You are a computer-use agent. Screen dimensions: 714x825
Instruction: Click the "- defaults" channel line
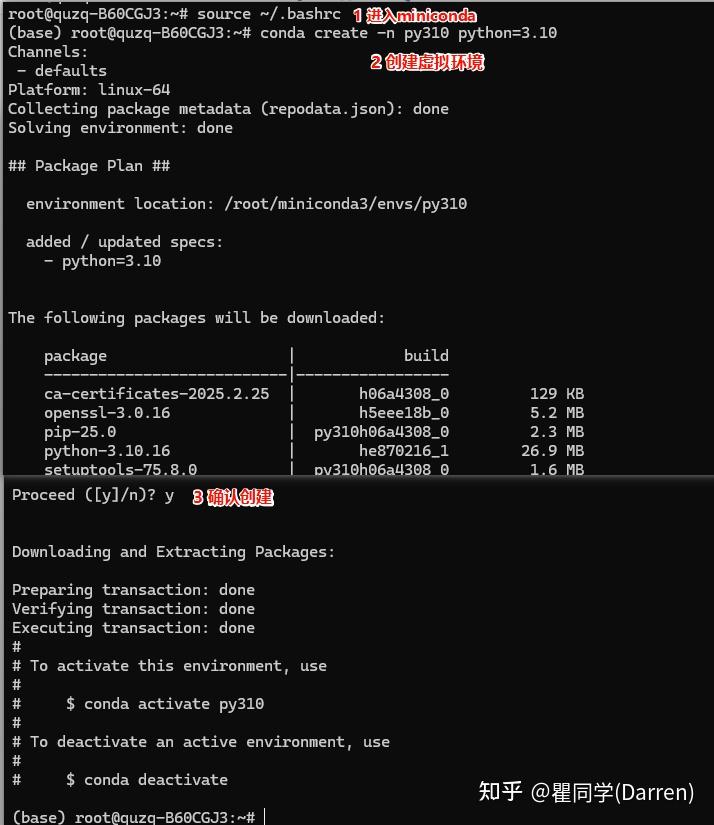(x=62, y=71)
